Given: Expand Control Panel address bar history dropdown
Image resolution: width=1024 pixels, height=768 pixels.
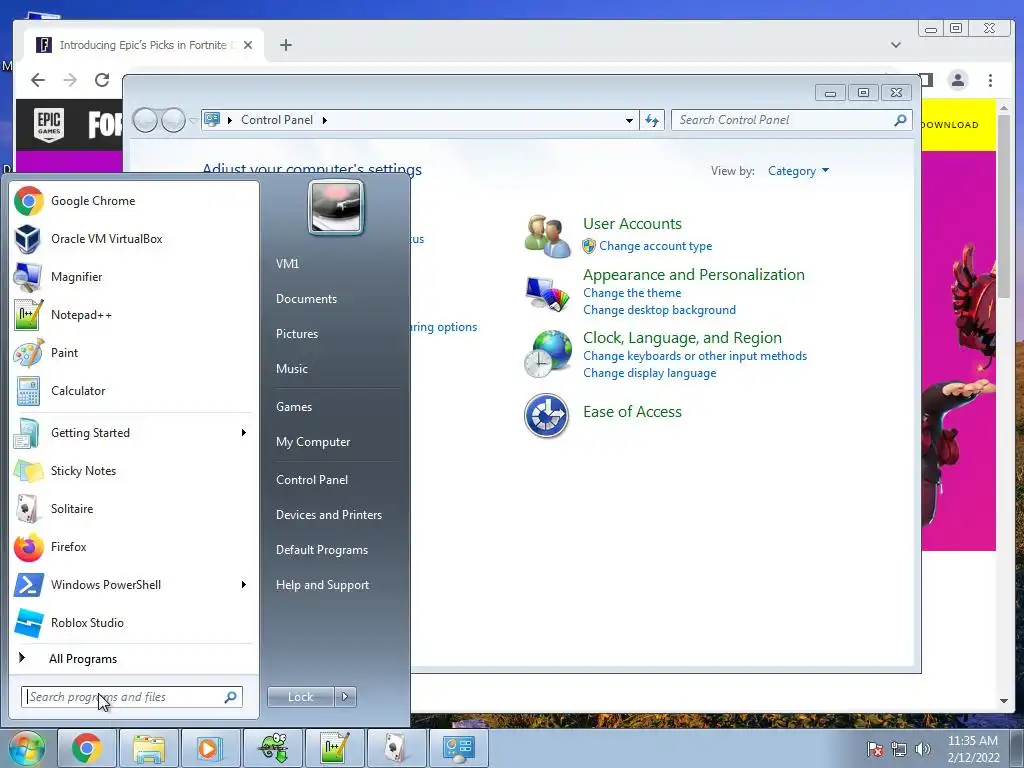Looking at the screenshot, I should 629,120.
